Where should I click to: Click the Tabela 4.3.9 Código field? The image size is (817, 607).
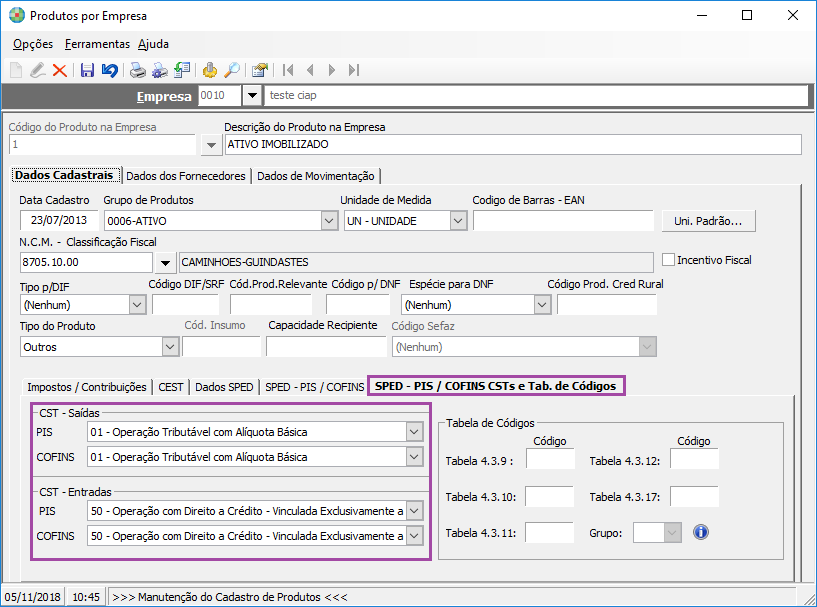550,459
